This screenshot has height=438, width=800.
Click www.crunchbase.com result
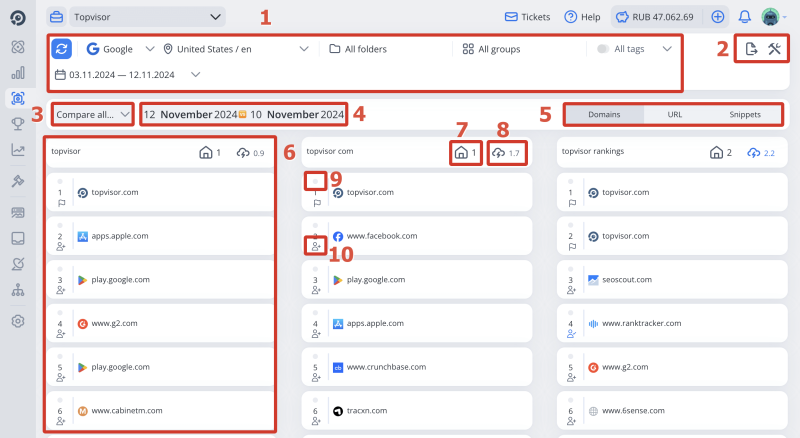point(386,367)
